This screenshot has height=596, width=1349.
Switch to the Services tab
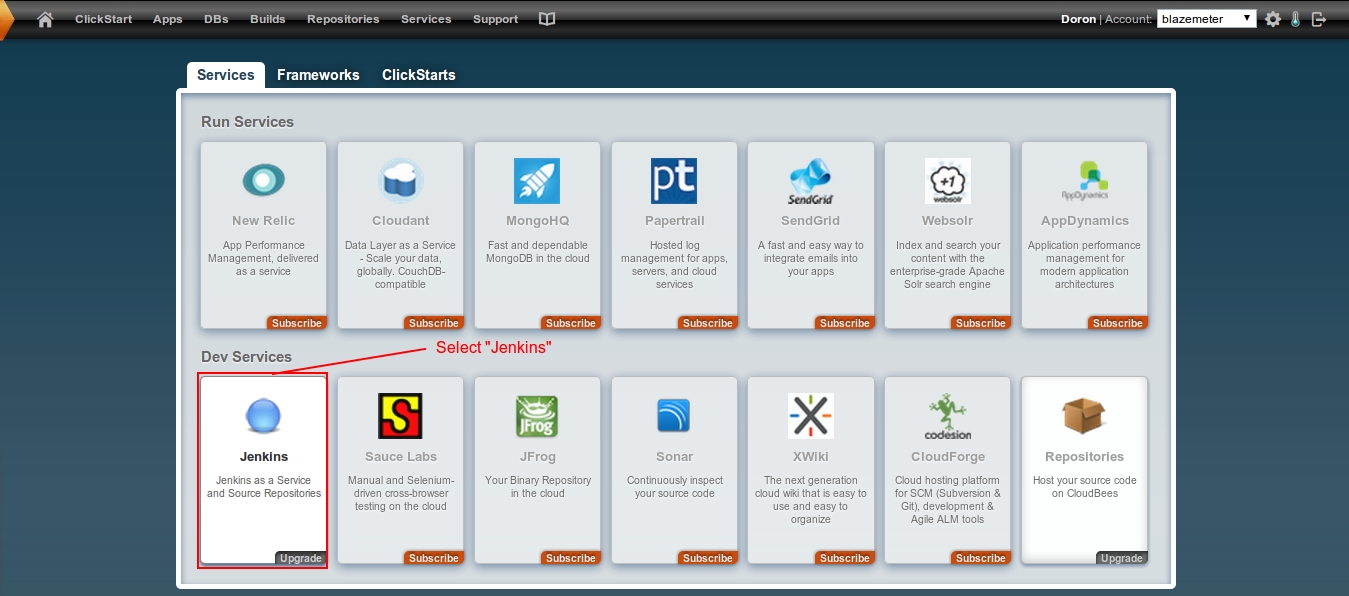point(226,75)
